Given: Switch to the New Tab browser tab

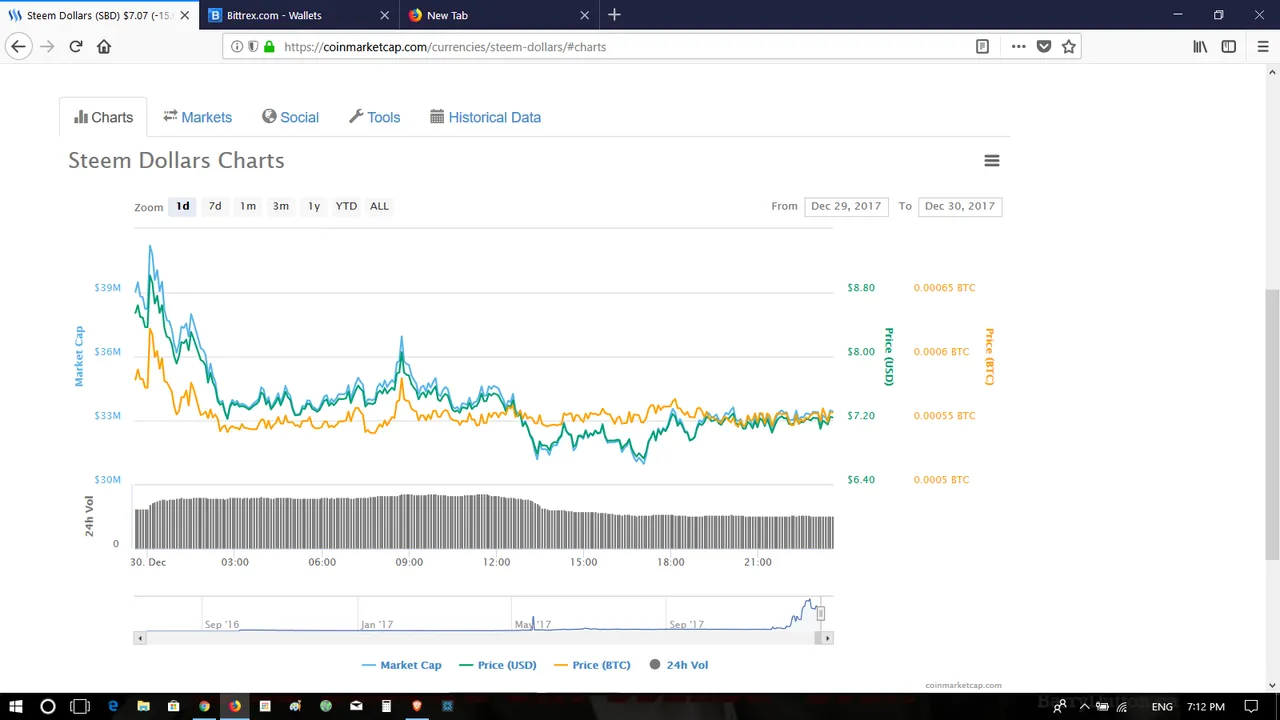Looking at the screenshot, I should 500,15.
